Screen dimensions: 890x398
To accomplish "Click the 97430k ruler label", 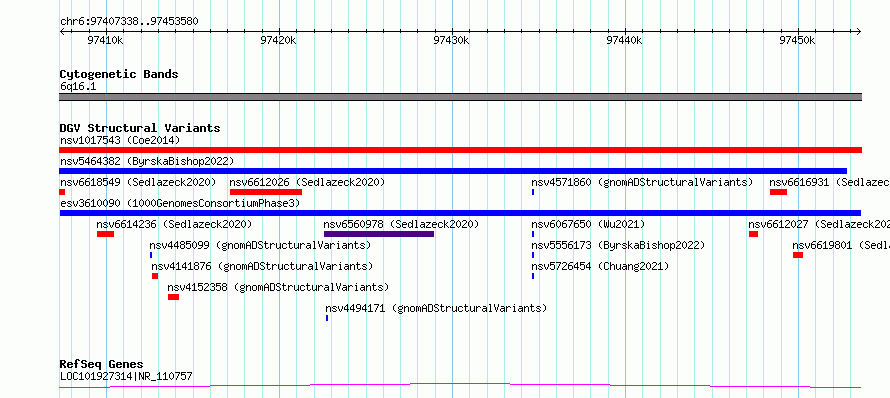I will pos(451,40).
